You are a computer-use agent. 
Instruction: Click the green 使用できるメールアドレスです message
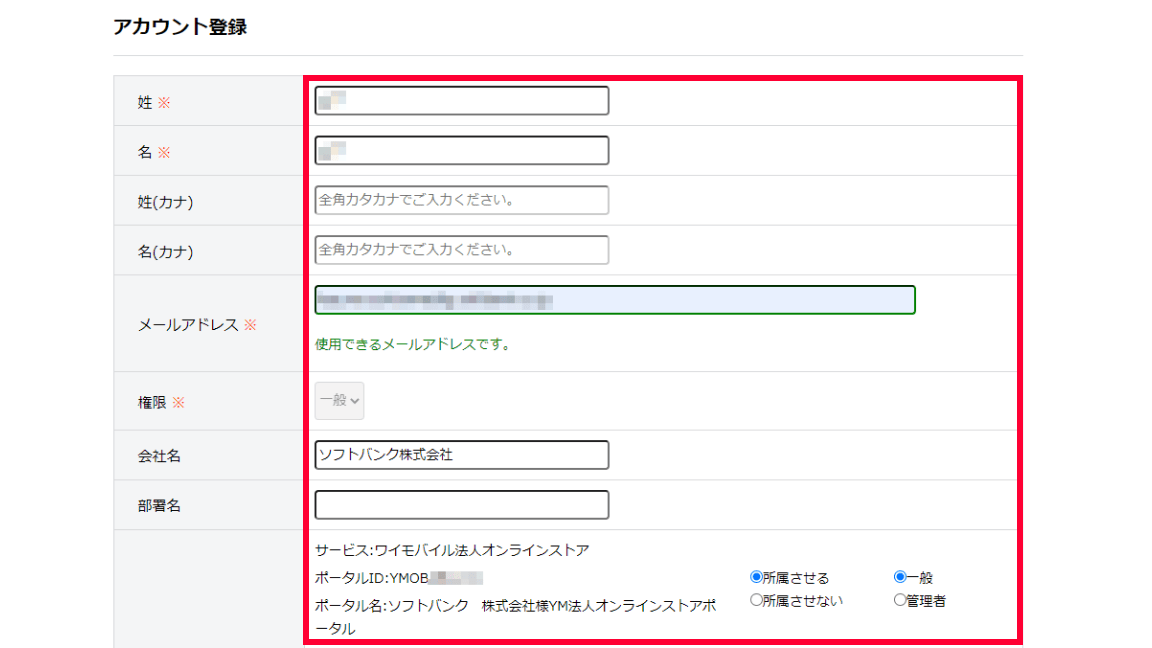[x=413, y=345]
